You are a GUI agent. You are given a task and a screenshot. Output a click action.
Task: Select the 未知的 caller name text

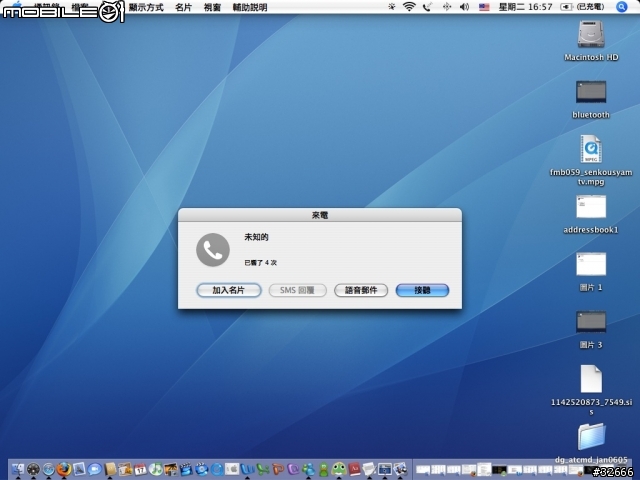[256, 237]
